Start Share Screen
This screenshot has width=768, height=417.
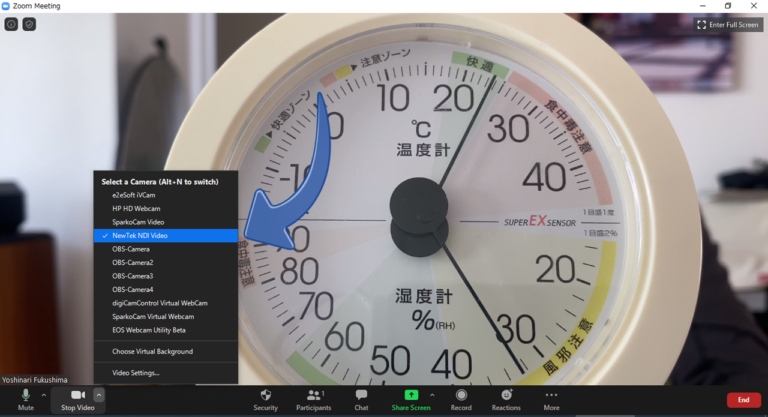[411, 400]
